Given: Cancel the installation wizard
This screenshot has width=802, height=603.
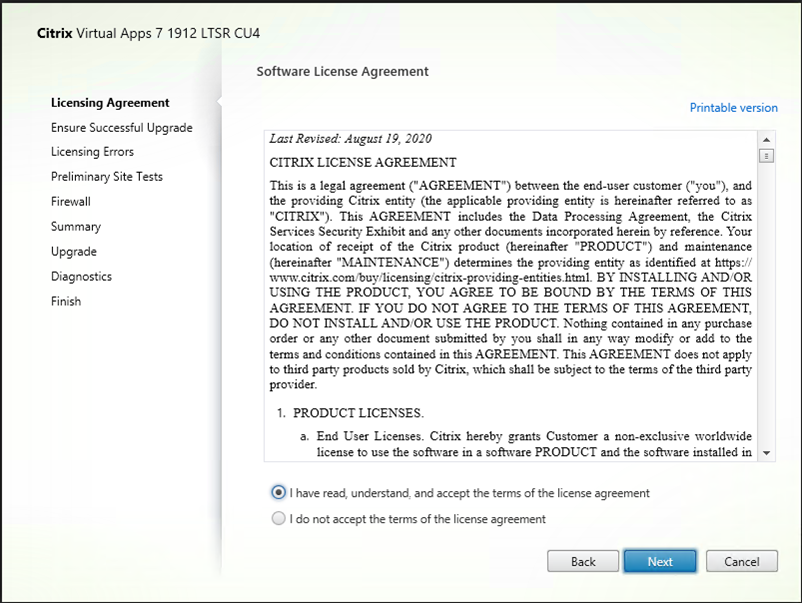Looking at the screenshot, I should (742, 561).
